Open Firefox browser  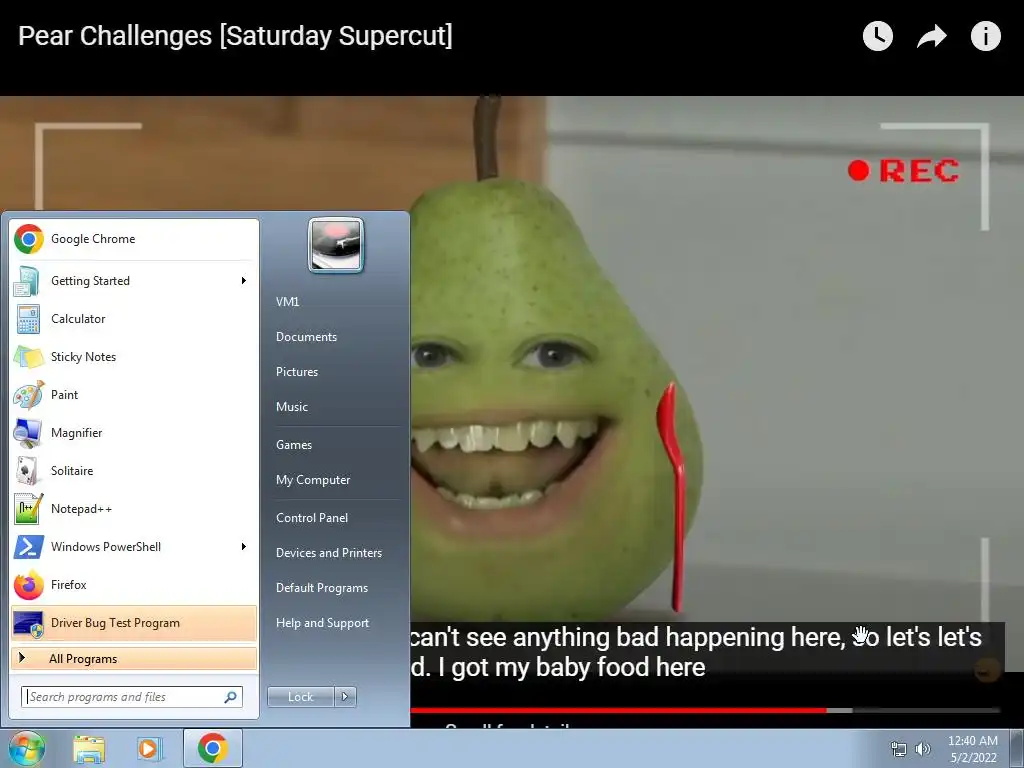134,584
